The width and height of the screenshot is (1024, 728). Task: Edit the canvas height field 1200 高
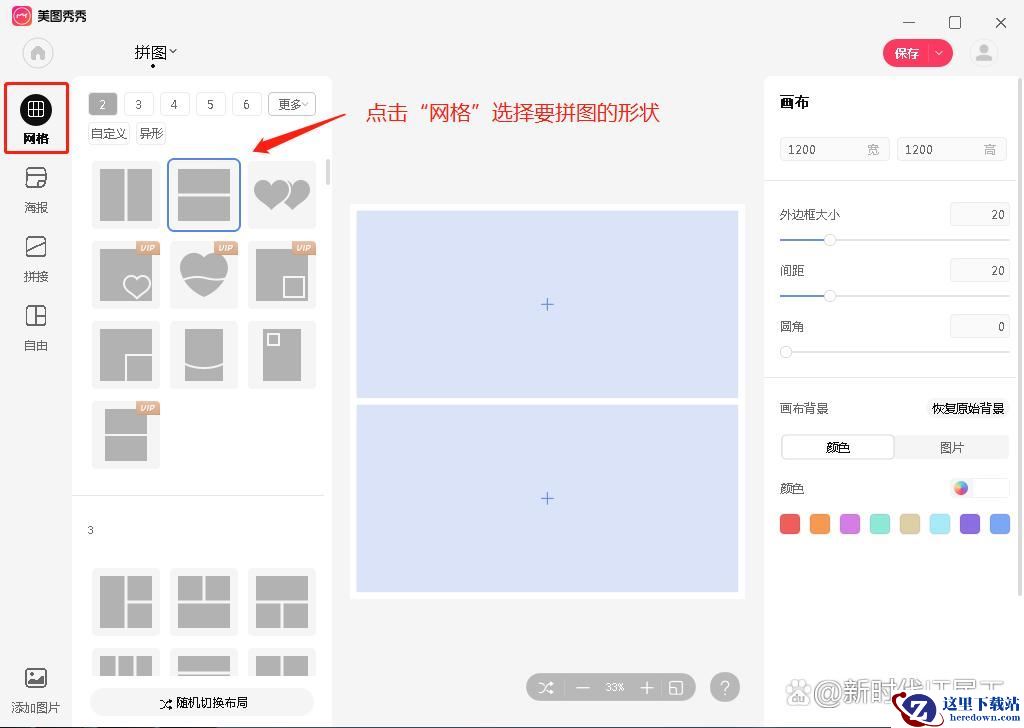[x=952, y=150]
